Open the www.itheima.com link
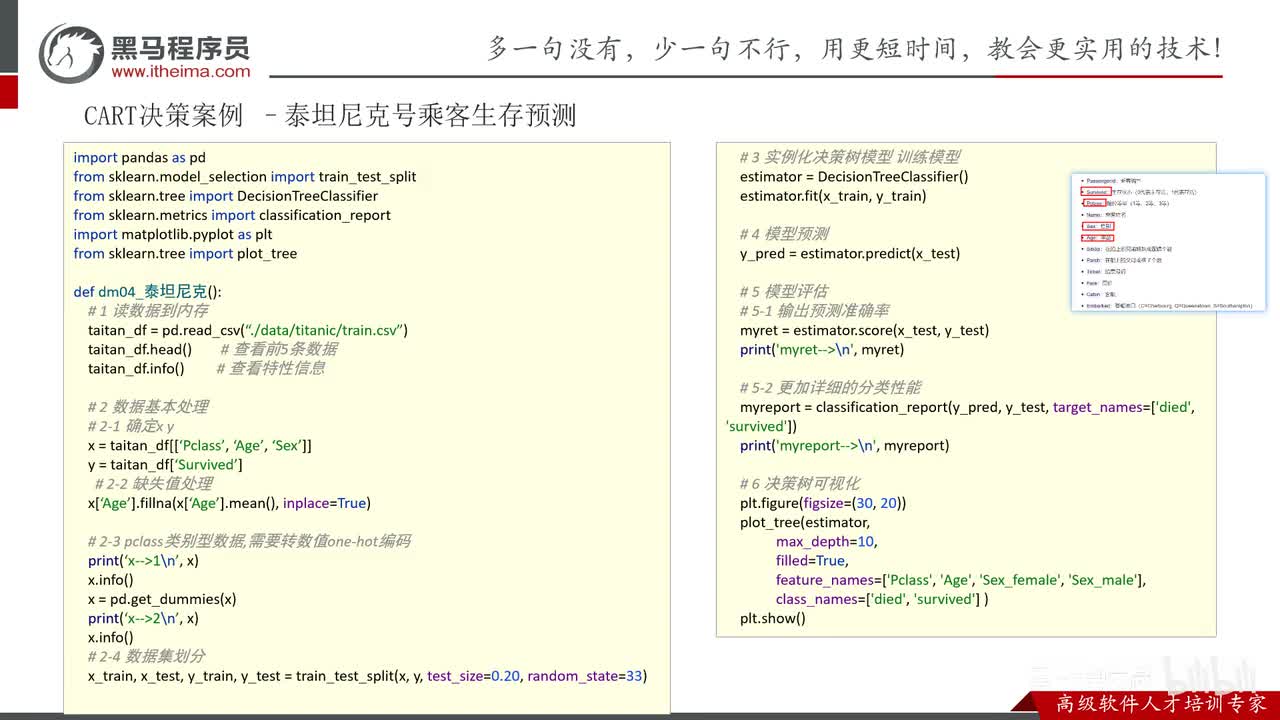 (x=181, y=71)
